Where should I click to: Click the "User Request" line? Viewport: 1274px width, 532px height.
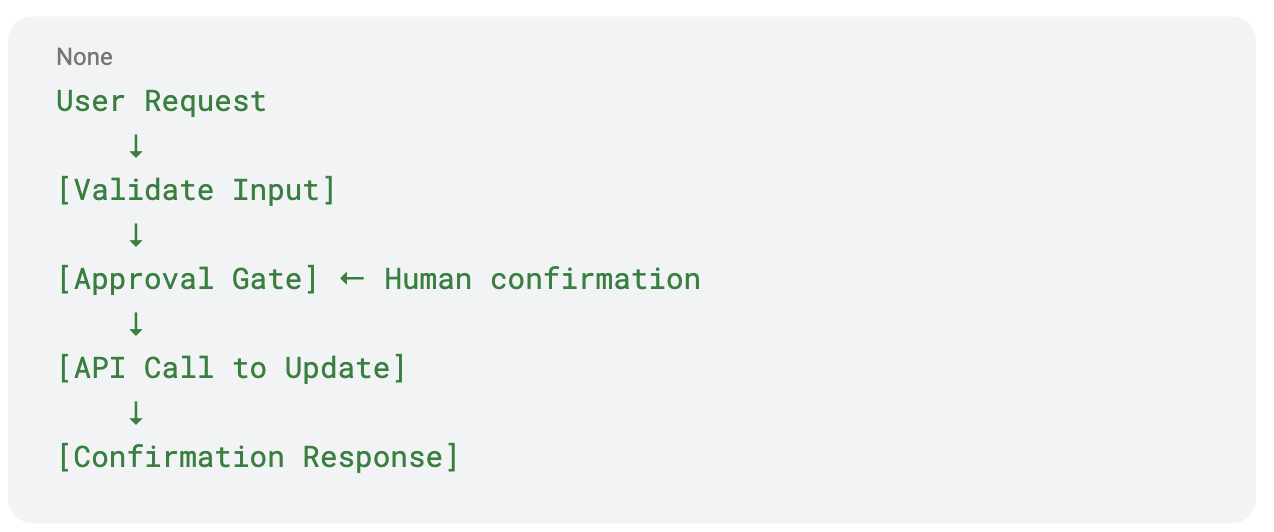161,101
